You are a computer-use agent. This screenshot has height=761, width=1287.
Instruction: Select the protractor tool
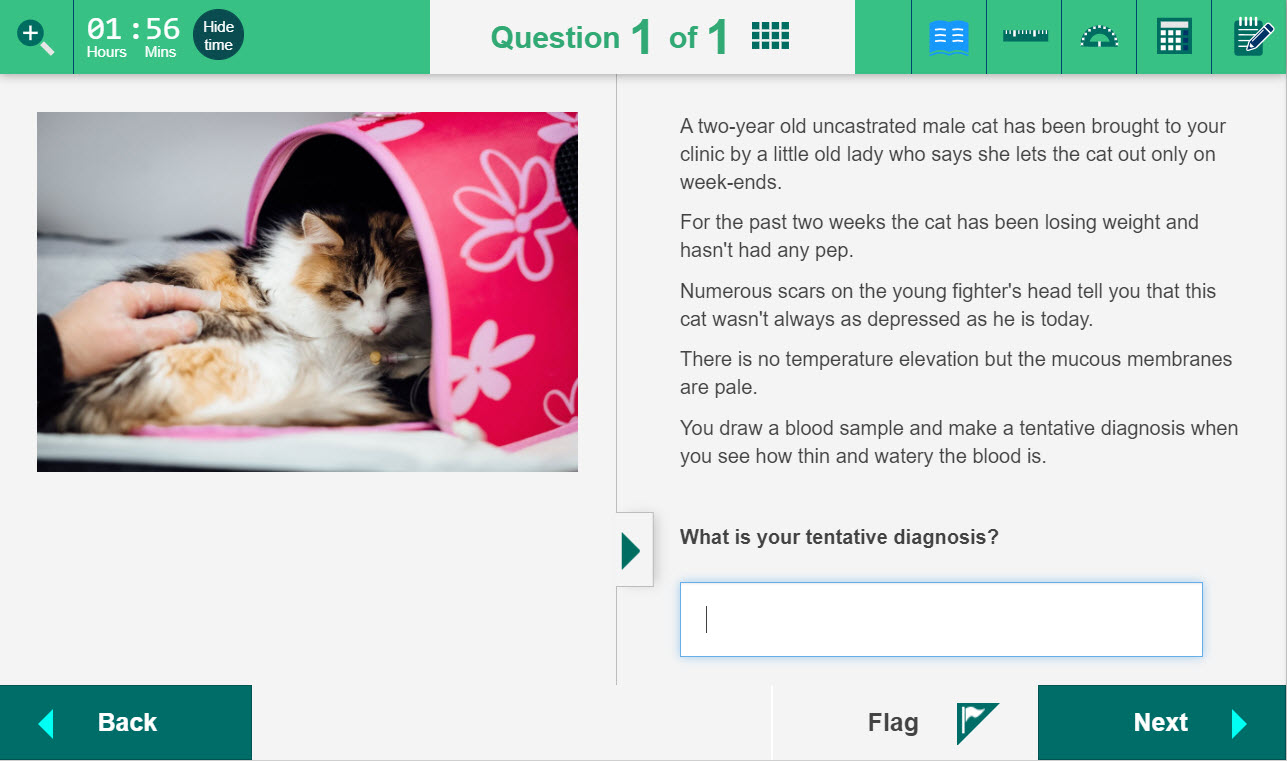pyautogui.click(x=1099, y=37)
